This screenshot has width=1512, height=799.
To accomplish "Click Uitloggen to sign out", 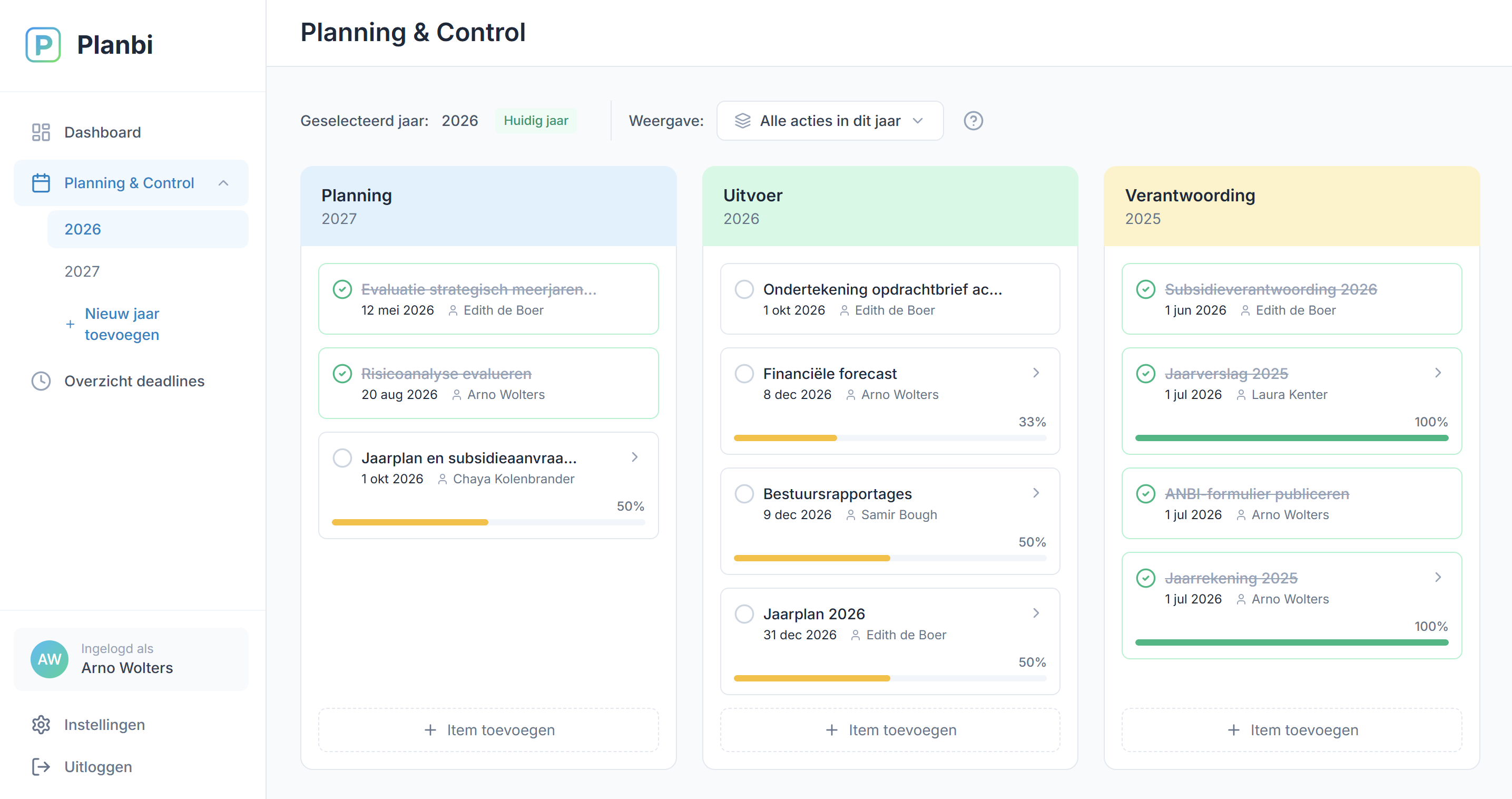I will [x=131, y=767].
